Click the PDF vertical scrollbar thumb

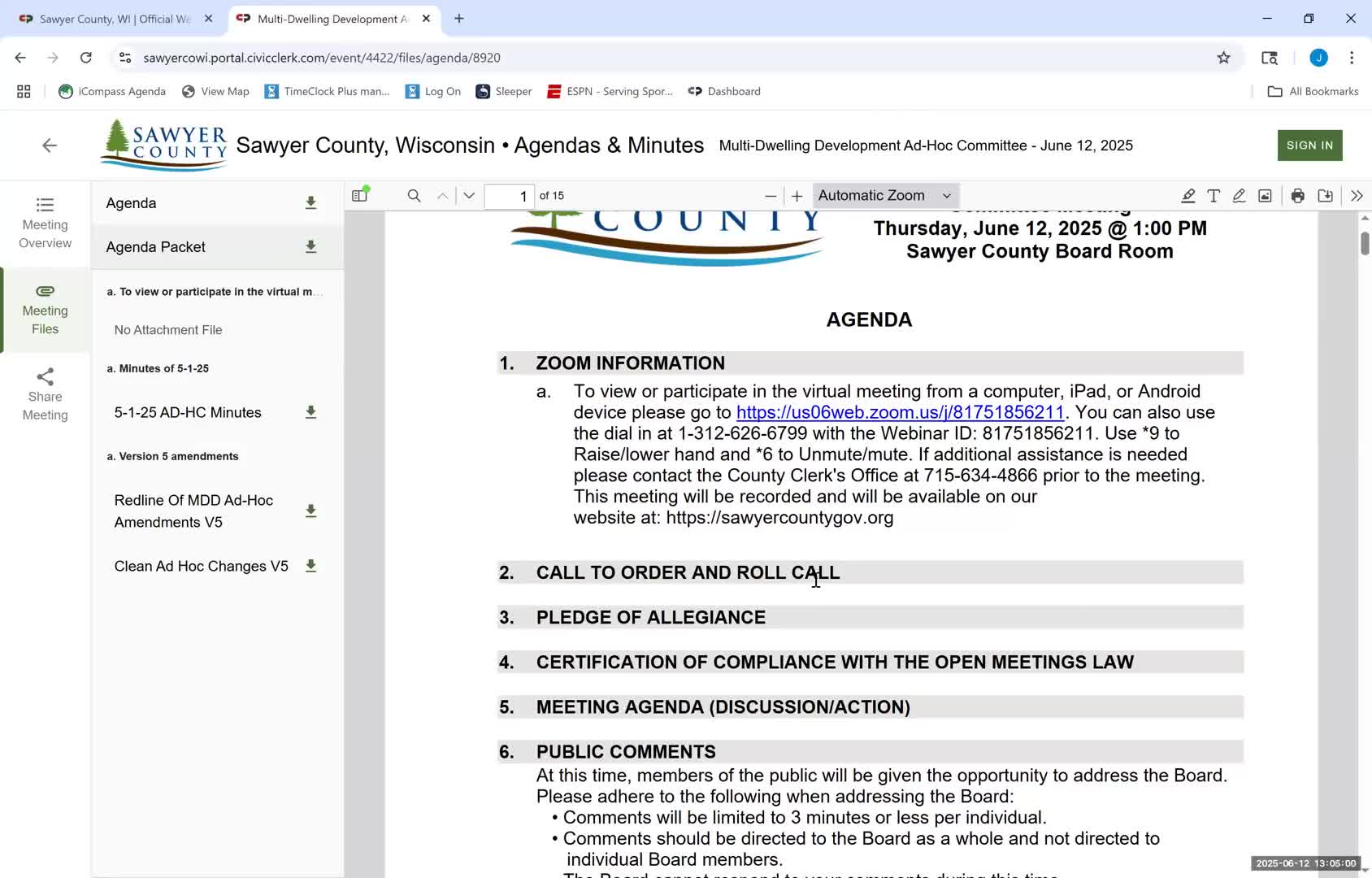click(1365, 243)
